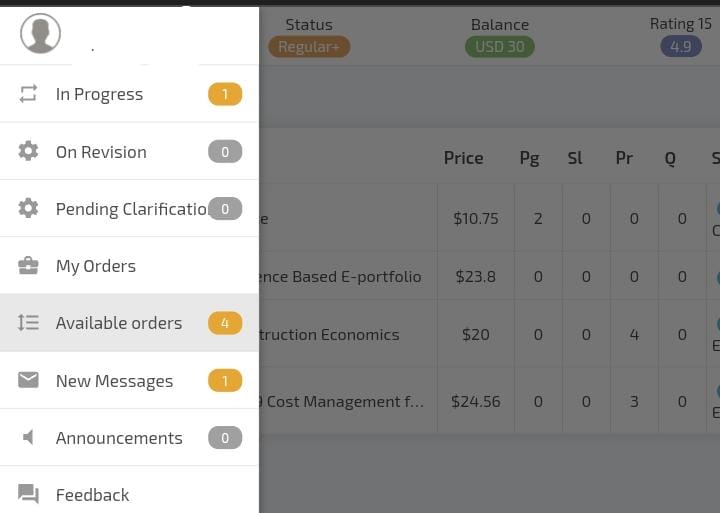The image size is (720, 513).
Task: Click the Announcements zero count badge
Action: 225,438
